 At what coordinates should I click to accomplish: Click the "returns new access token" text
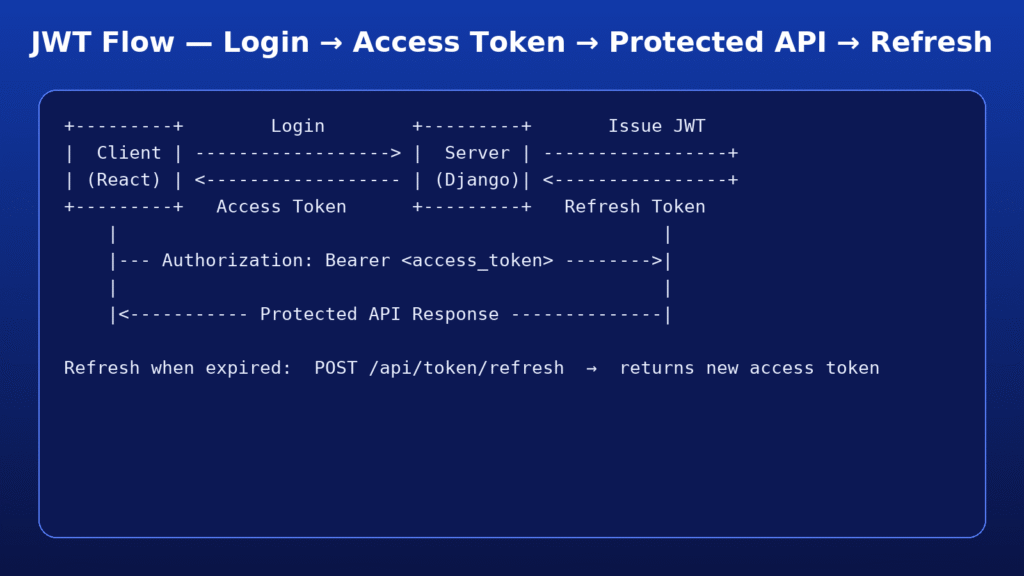click(x=749, y=368)
